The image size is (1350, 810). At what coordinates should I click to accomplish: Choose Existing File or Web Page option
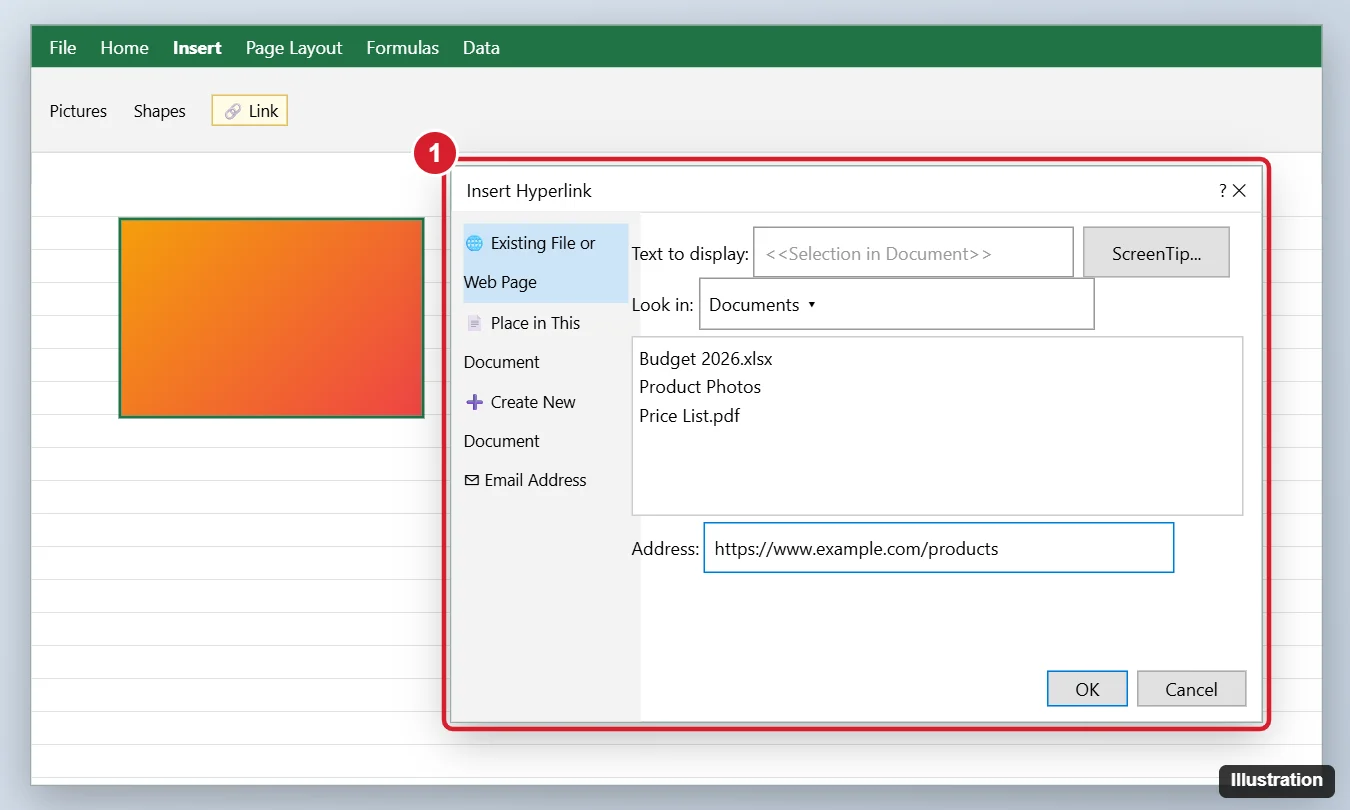pyautogui.click(x=546, y=263)
